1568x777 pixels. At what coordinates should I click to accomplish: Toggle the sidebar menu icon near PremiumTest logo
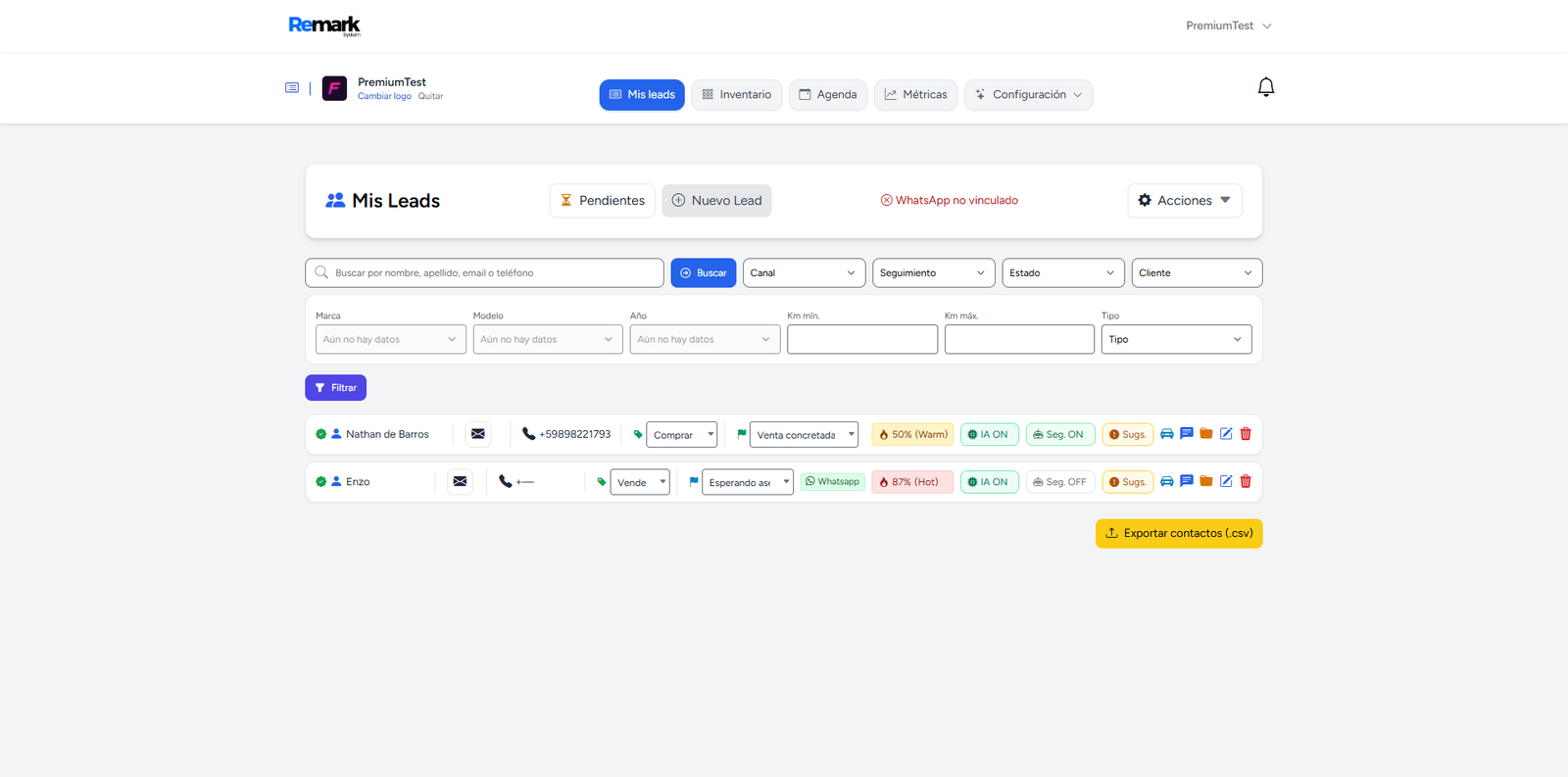[x=292, y=88]
